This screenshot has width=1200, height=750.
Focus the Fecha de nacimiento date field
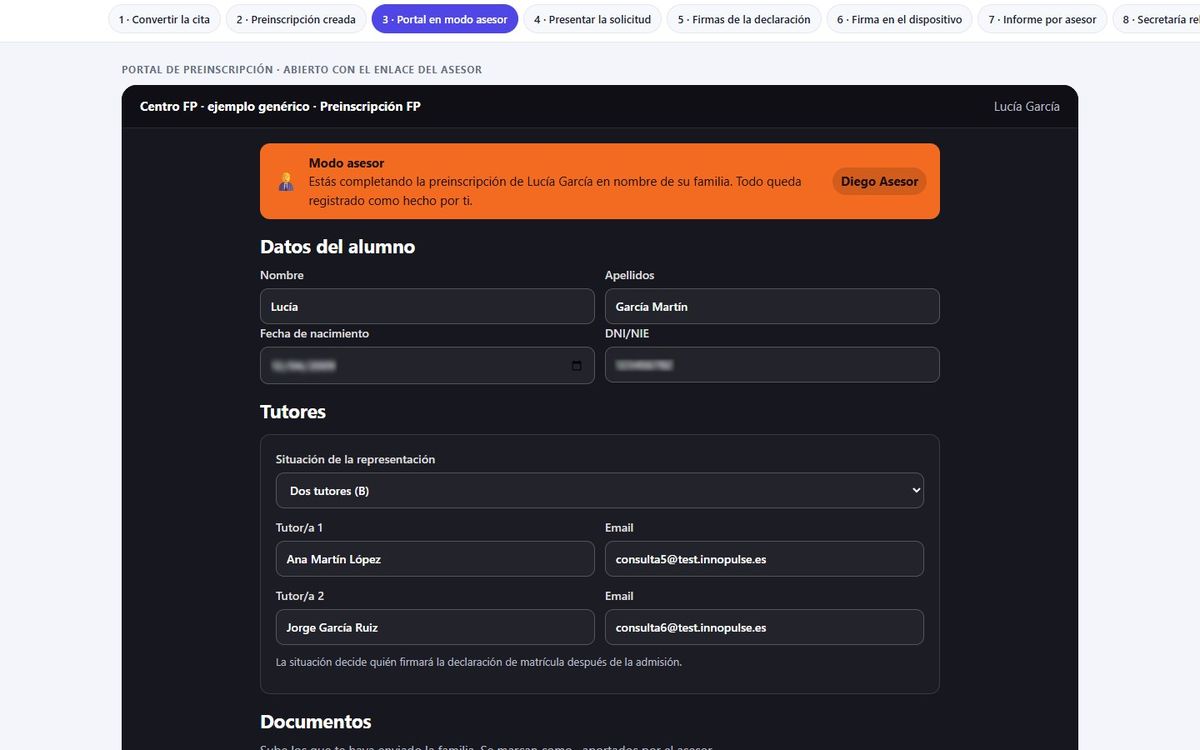click(x=427, y=365)
